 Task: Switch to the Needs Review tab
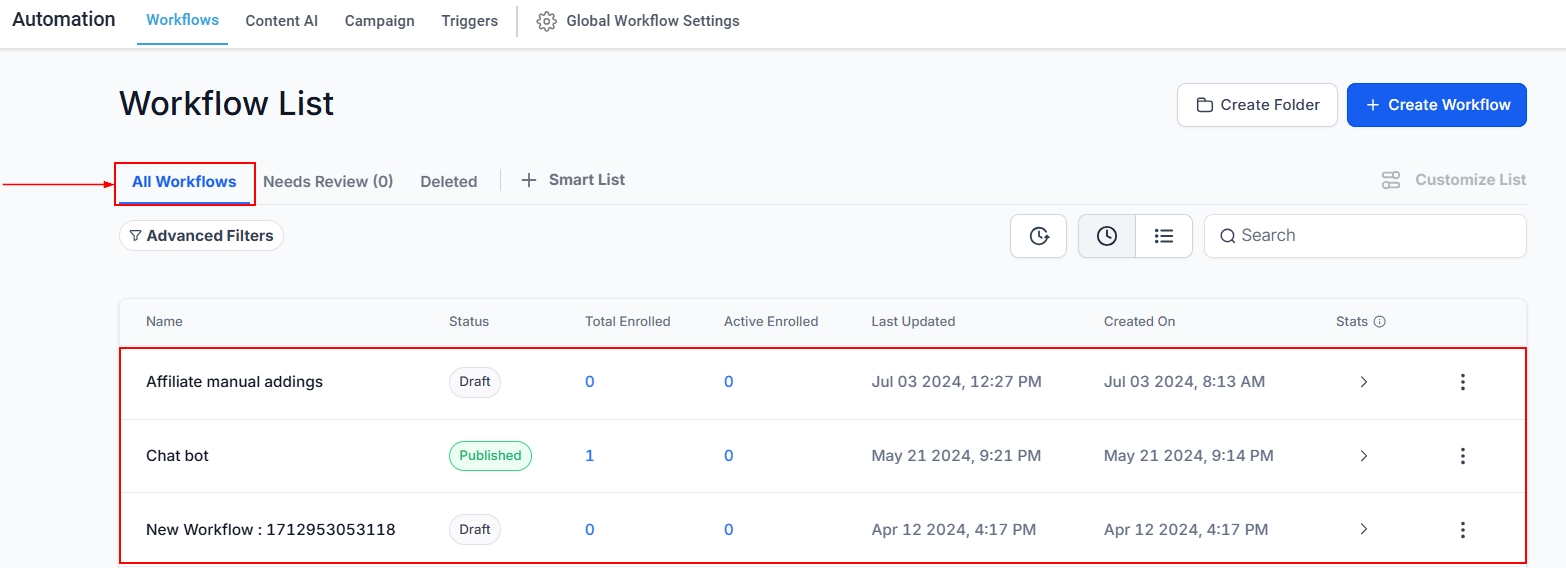click(x=328, y=182)
